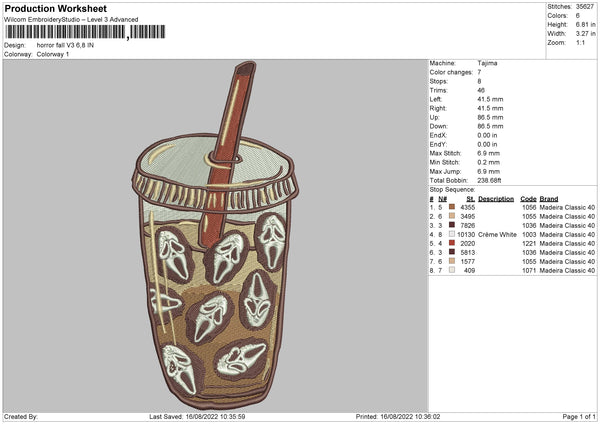Image resolution: width=600 pixels, height=424 pixels.
Task: Click the Crème White color swatch
Action: point(452,234)
